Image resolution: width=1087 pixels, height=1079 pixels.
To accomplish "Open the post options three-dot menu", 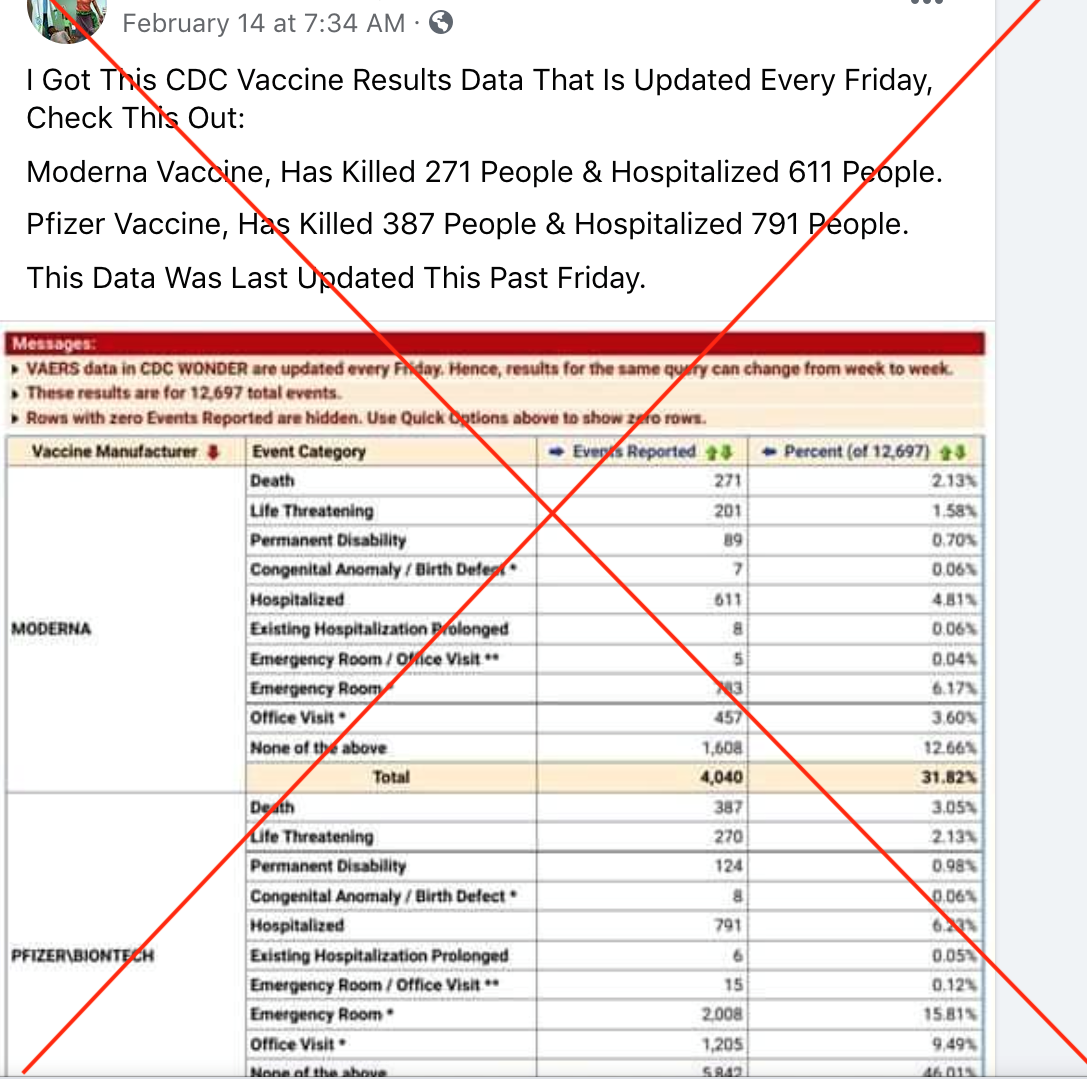I will (927, 2).
